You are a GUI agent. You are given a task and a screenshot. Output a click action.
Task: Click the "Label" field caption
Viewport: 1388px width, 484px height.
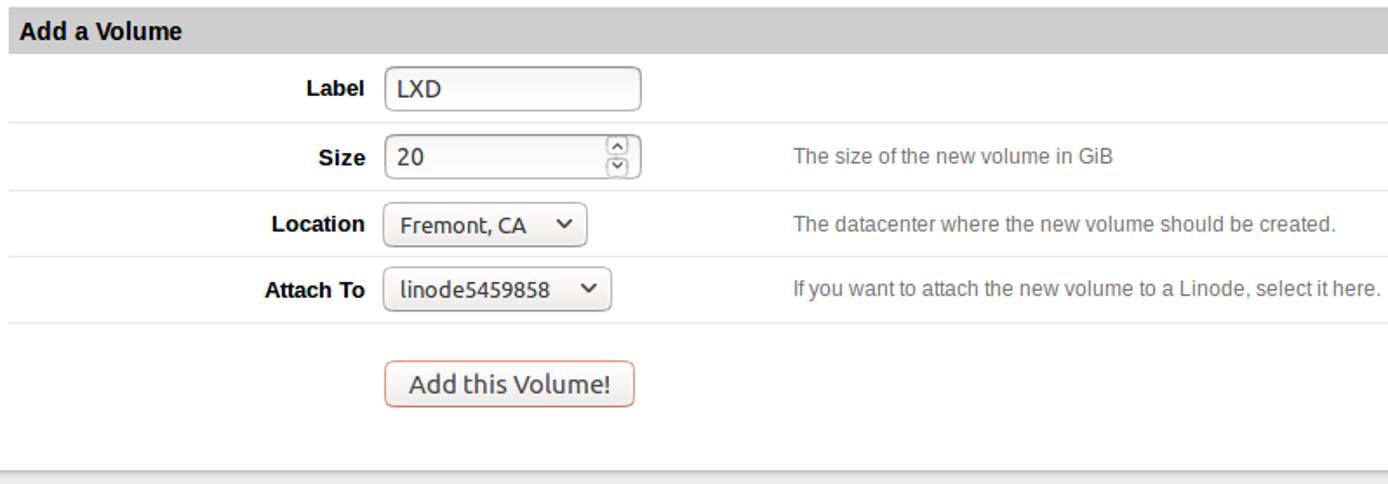335,89
